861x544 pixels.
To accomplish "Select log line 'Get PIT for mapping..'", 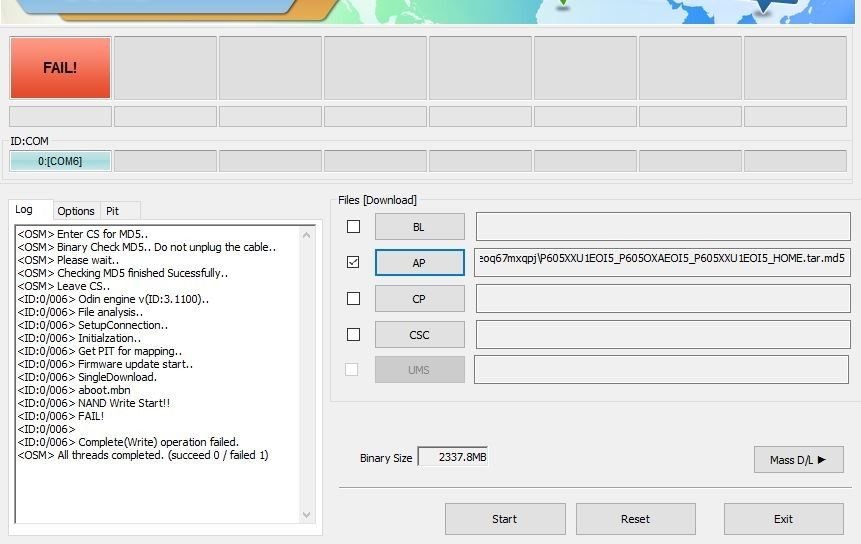I will pyautogui.click(x=99, y=351).
